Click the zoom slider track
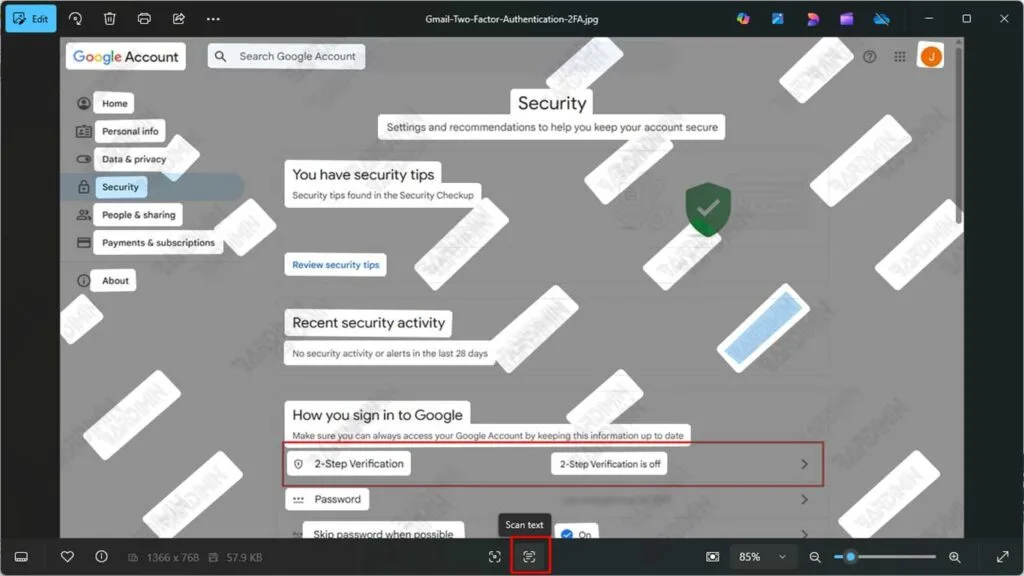The height and width of the screenshot is (576, 1024). point(885,557)
